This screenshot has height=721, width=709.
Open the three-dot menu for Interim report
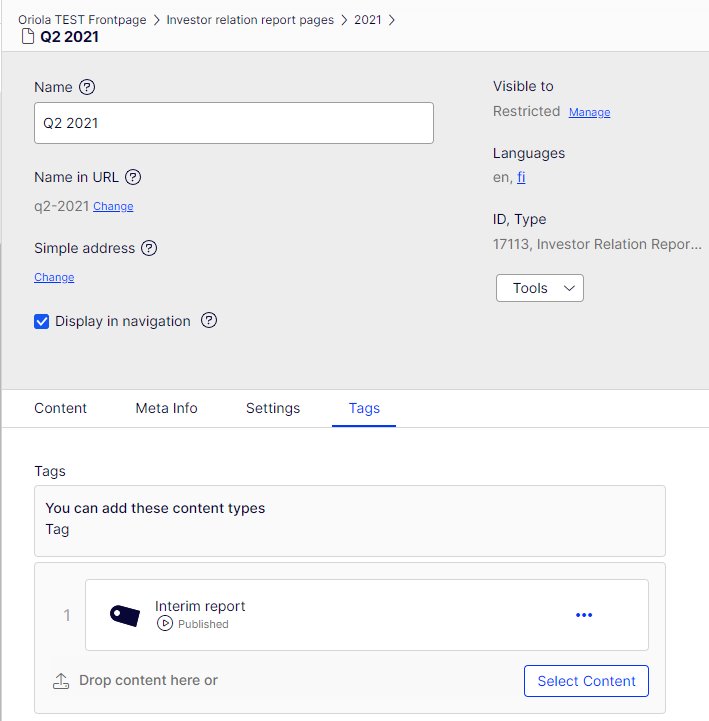pos(584,615)
